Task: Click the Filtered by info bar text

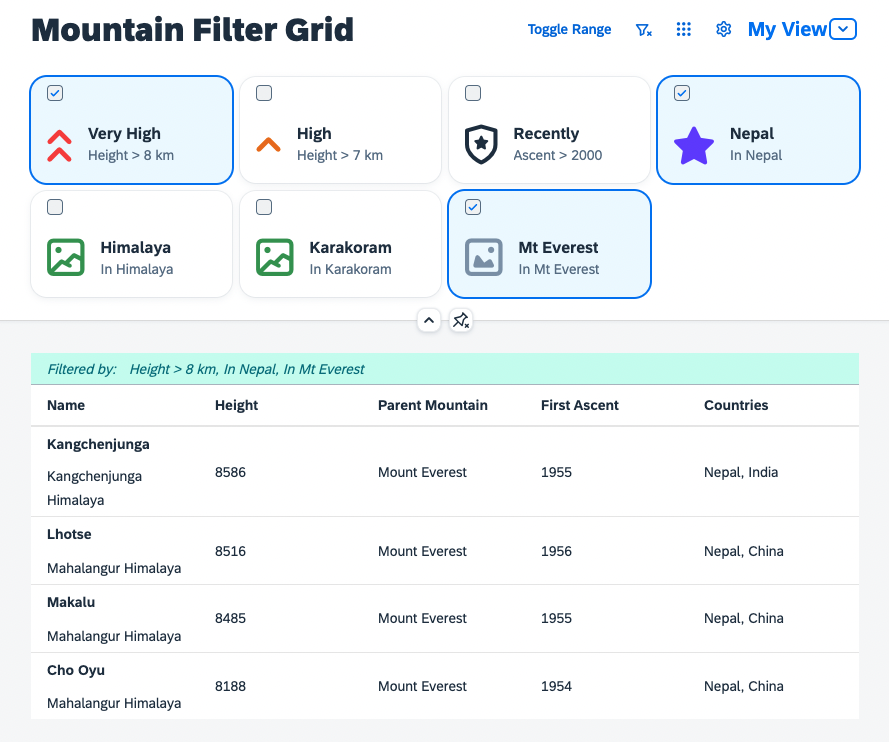Action: coord(206,370)
